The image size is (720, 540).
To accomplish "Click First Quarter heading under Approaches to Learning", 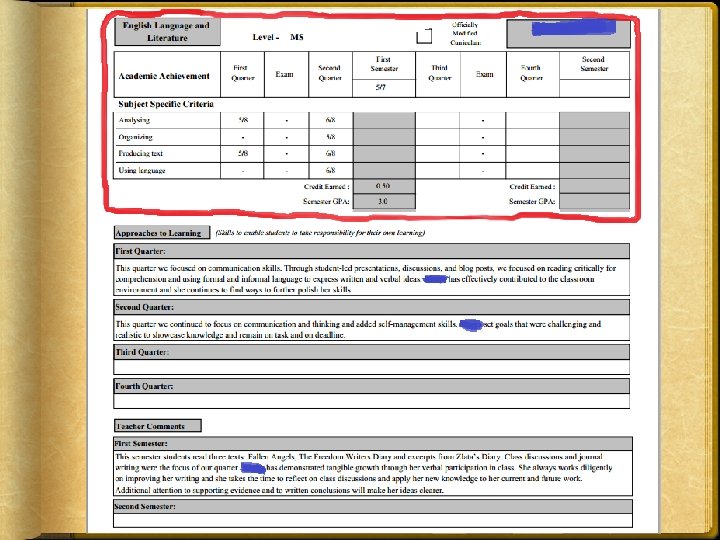I will click(x=371, y=251).
